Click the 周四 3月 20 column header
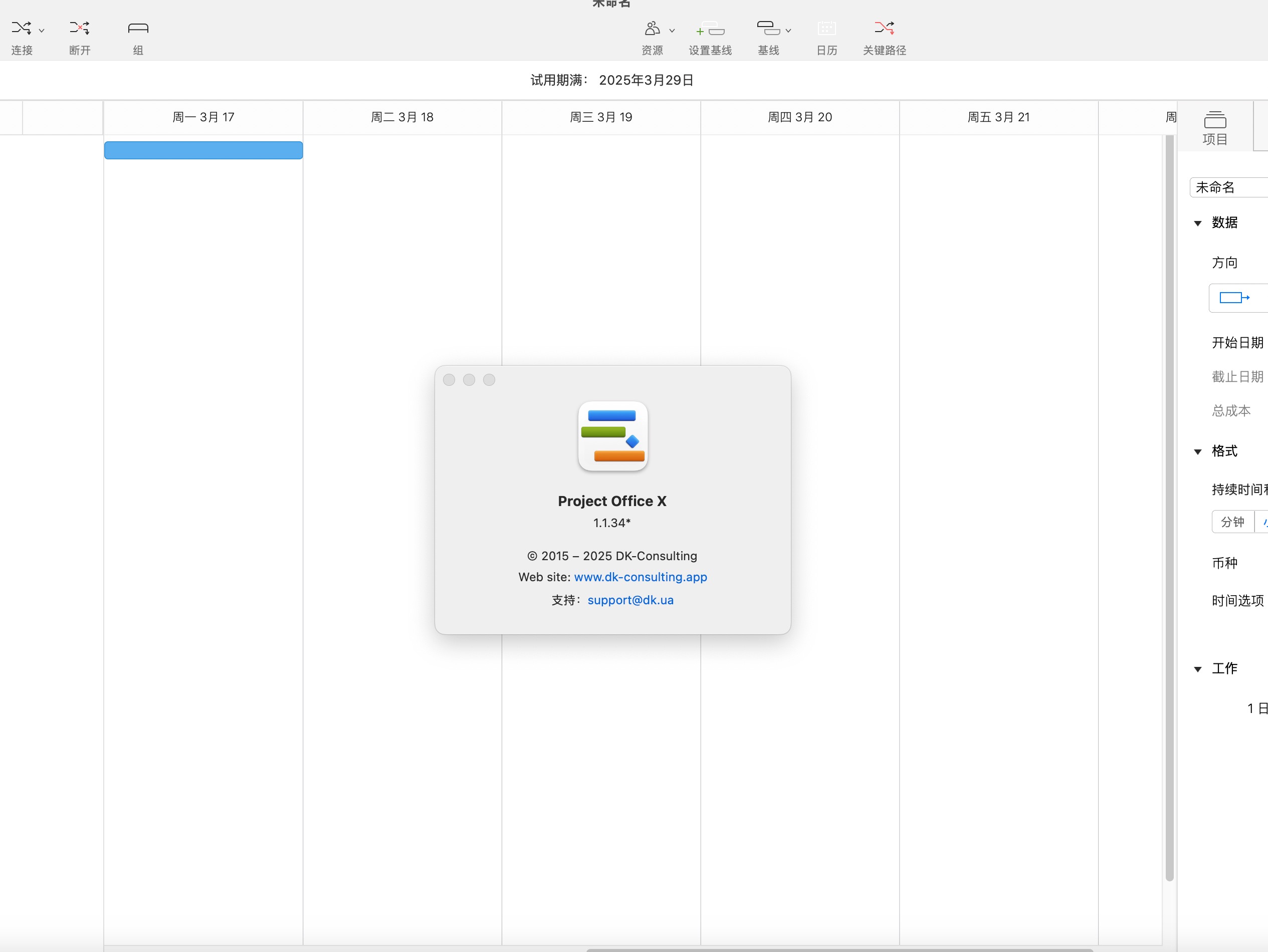Screen dimensions: 1268x952 pyautogui.click(x=800, y=117)
